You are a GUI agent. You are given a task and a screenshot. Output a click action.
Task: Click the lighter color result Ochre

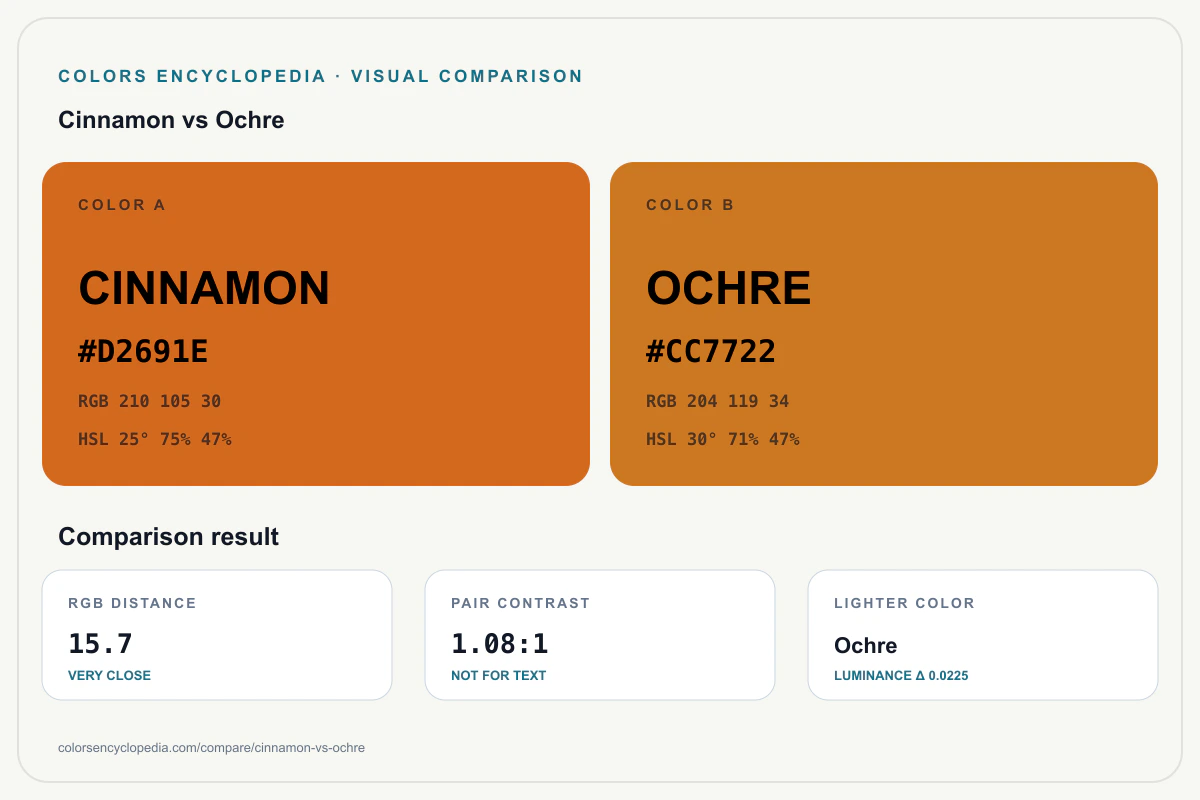[866, 646]
